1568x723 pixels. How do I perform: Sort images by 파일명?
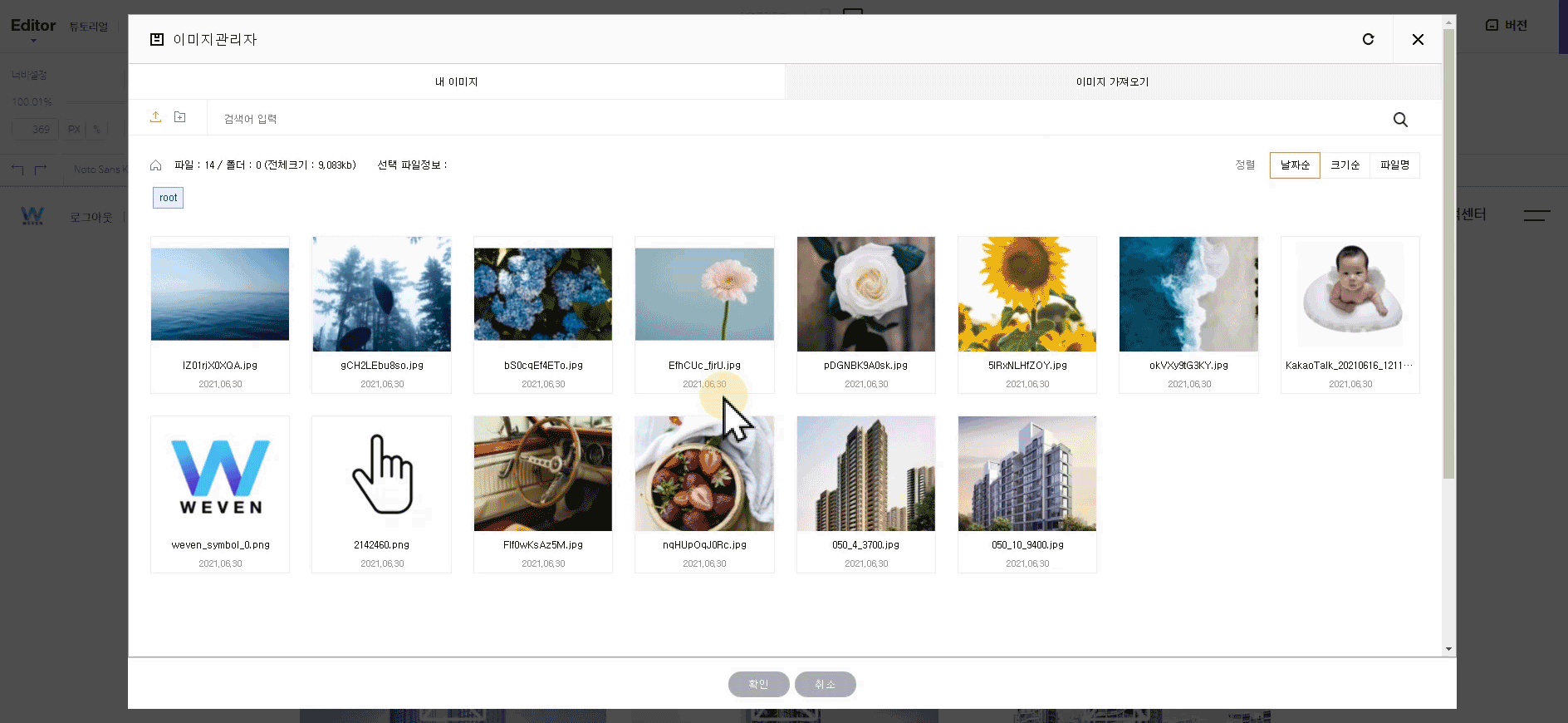(1394, 165)
